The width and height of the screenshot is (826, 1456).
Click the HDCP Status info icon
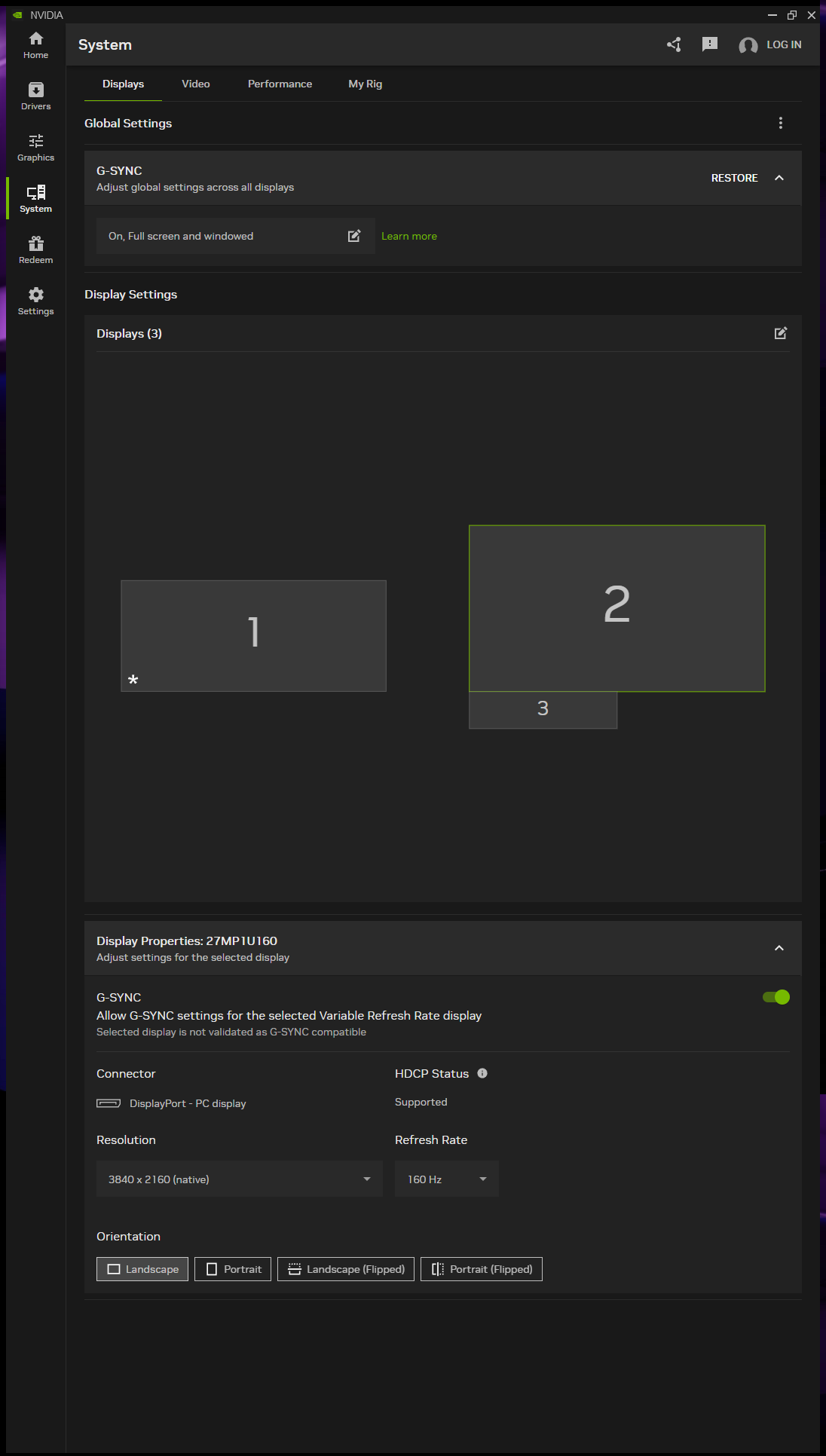(482, 1073)
